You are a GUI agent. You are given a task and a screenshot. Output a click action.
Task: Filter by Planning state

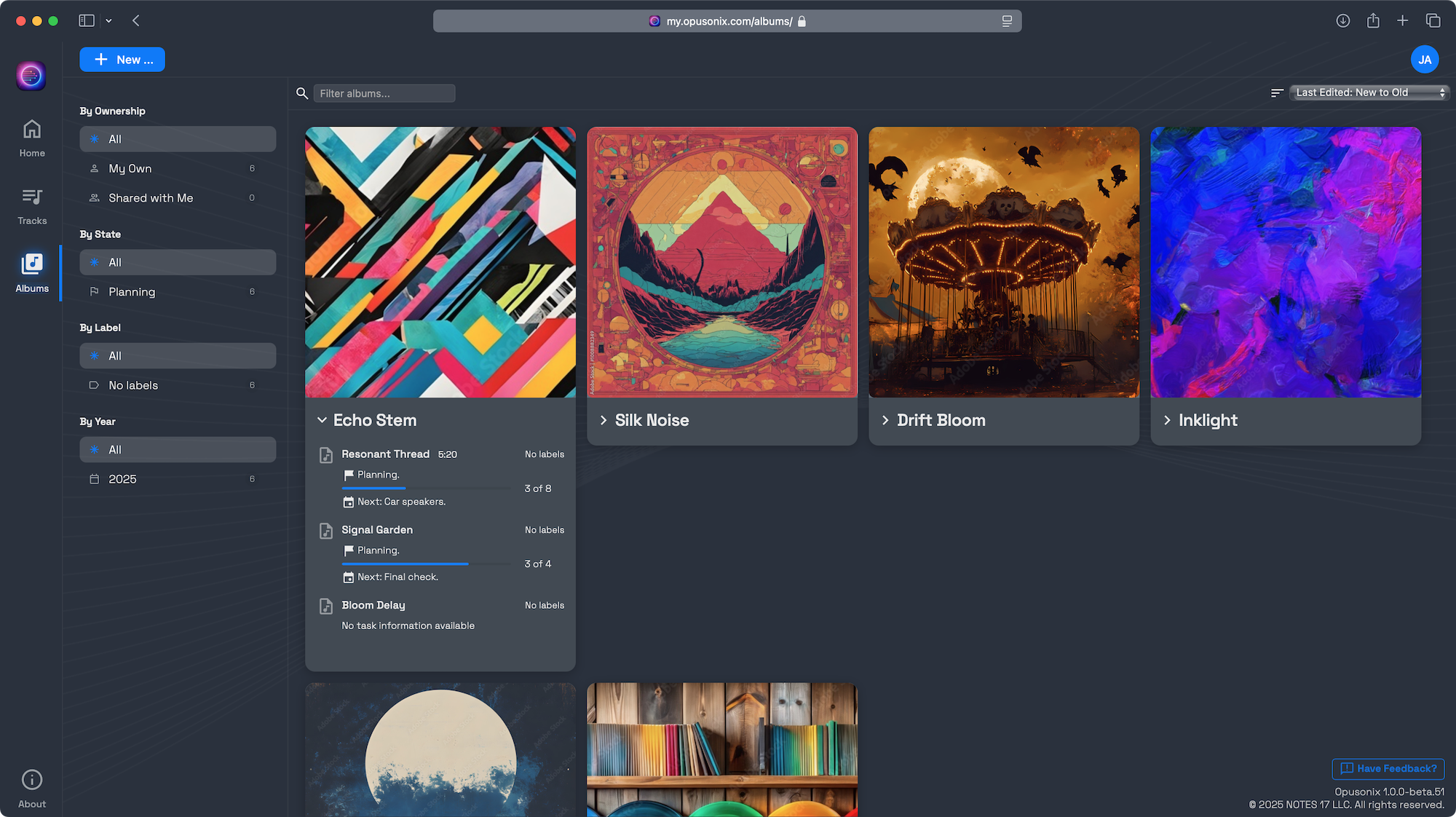click(178, 292)
